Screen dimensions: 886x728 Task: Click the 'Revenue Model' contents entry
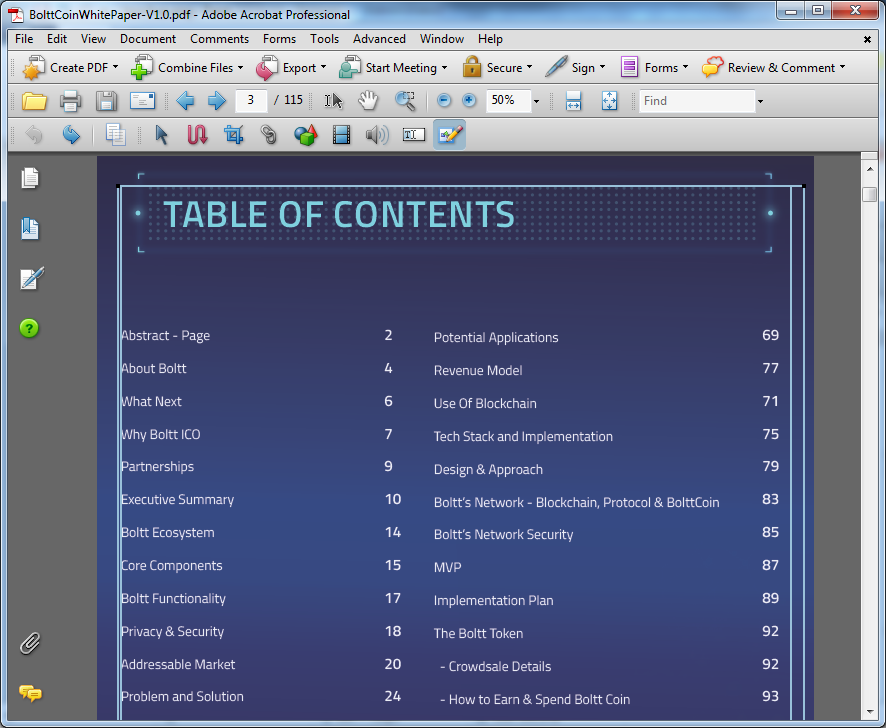pos(478,371)
